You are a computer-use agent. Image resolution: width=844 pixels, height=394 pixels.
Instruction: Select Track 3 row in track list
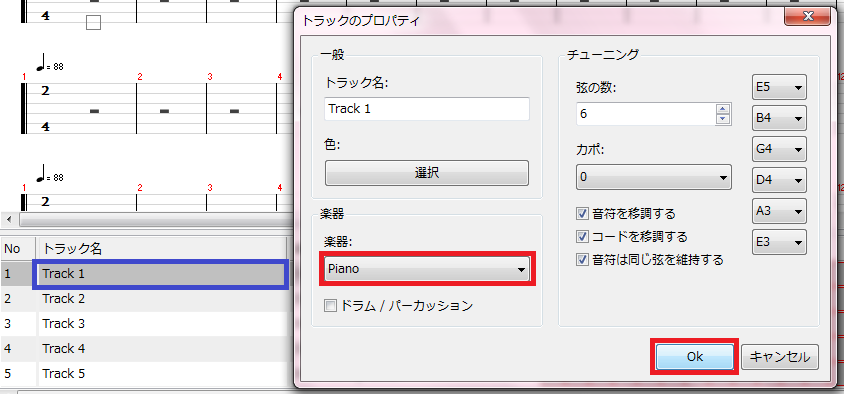click(x=145, y=323)
